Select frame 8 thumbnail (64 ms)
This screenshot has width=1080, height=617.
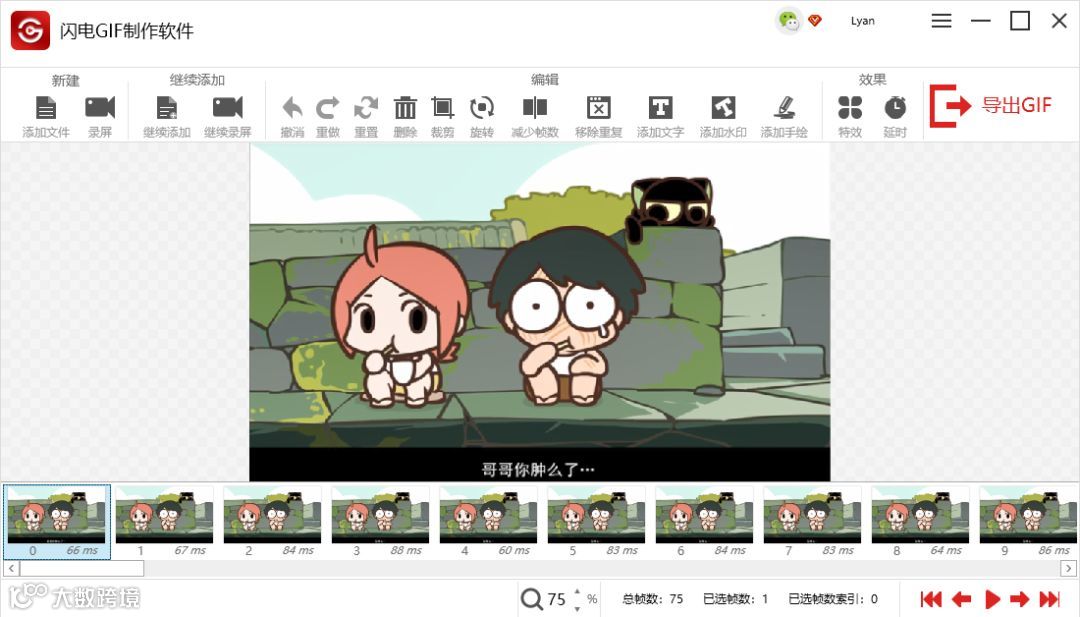[x=922, y=521]
